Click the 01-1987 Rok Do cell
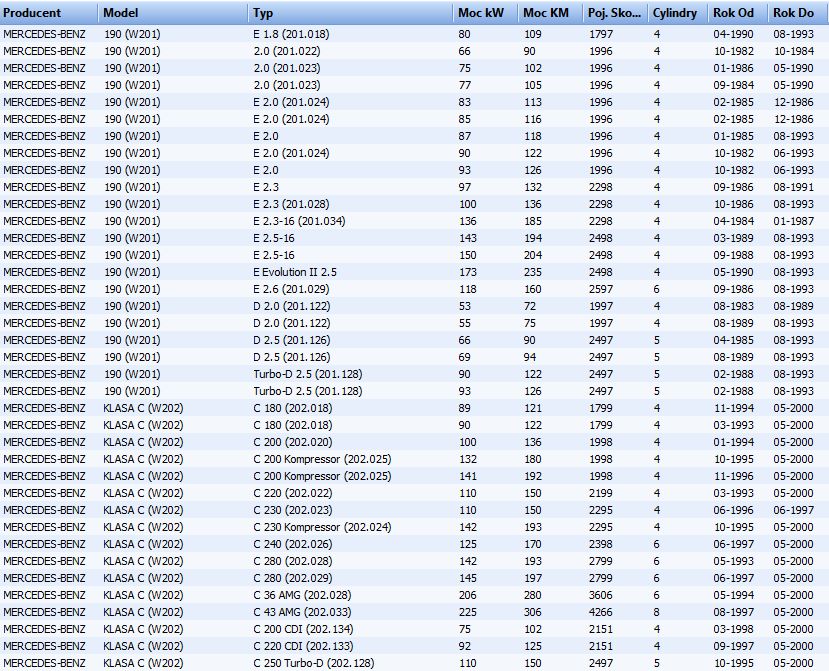Image resolution: width=829 pixels, height=671 pixels. (x=794, y=221)
